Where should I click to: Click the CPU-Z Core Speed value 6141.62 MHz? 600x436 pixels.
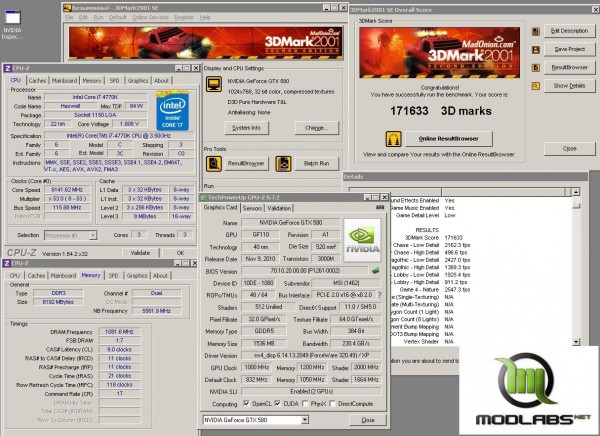coord(67,189)
